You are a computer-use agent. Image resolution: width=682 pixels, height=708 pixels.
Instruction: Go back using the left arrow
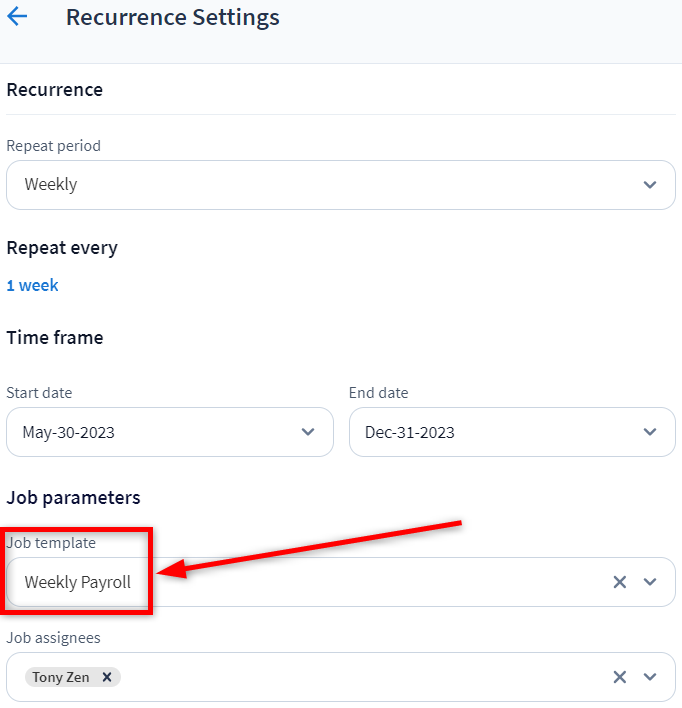click(17, 17)
